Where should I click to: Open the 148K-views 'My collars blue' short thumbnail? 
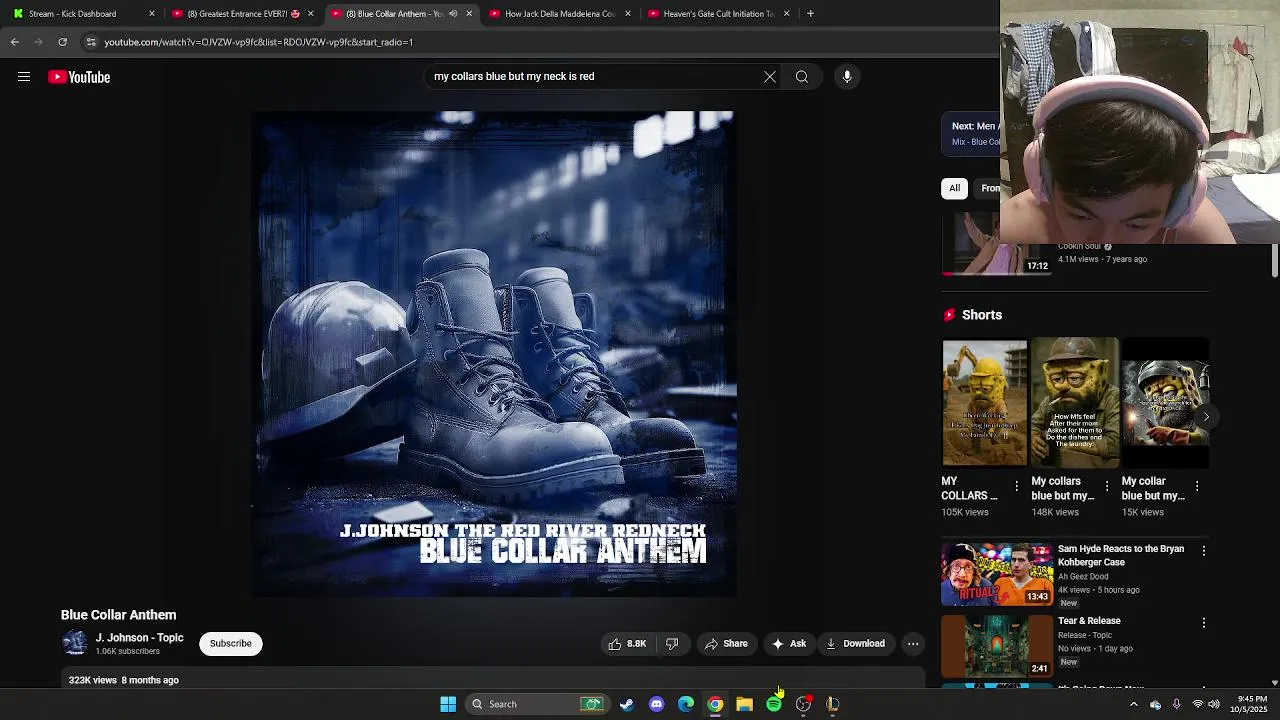point(1075,403)
